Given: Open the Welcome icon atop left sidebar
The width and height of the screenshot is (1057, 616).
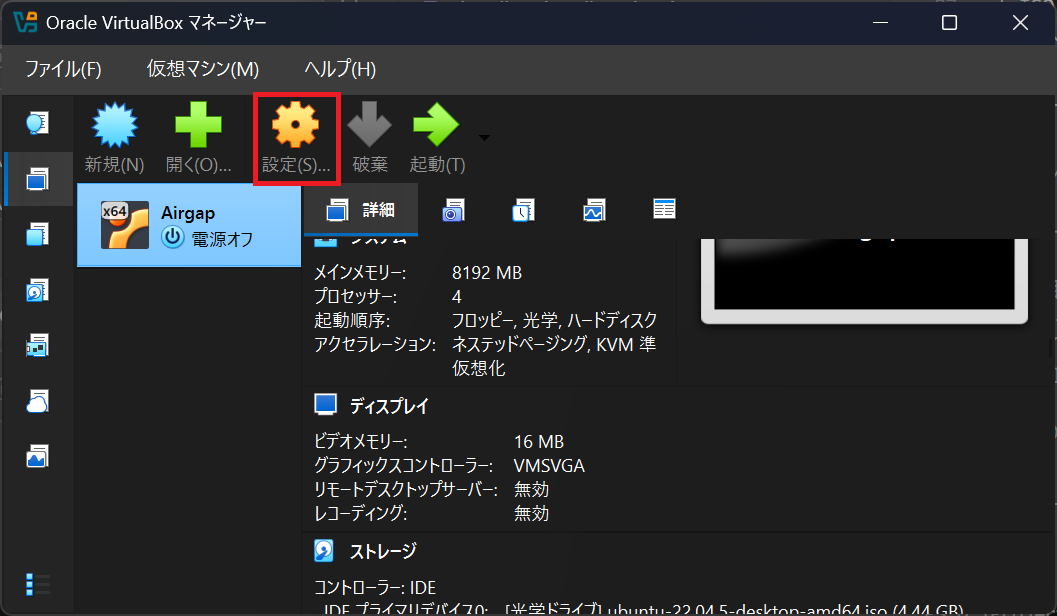Looking at the screenshot, I should (x=37, y=123).
